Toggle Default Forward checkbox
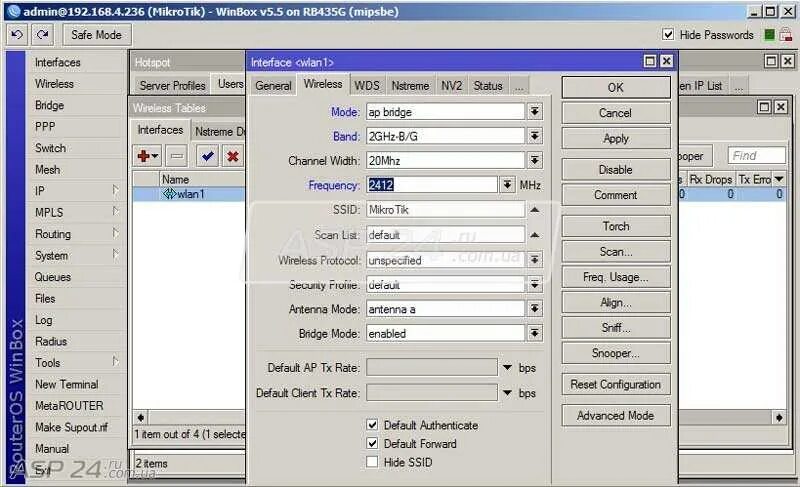The height and width of the screenshot is (487, 800). point(372,443)
